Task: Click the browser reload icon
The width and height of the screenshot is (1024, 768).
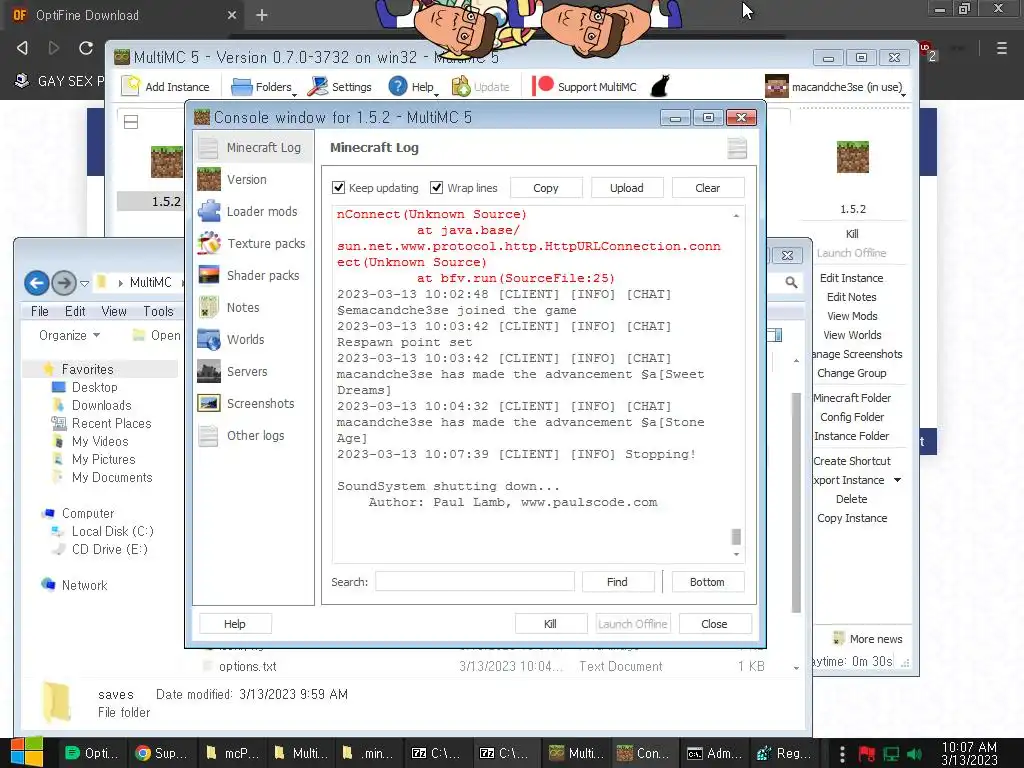Action: pos(86,48)
